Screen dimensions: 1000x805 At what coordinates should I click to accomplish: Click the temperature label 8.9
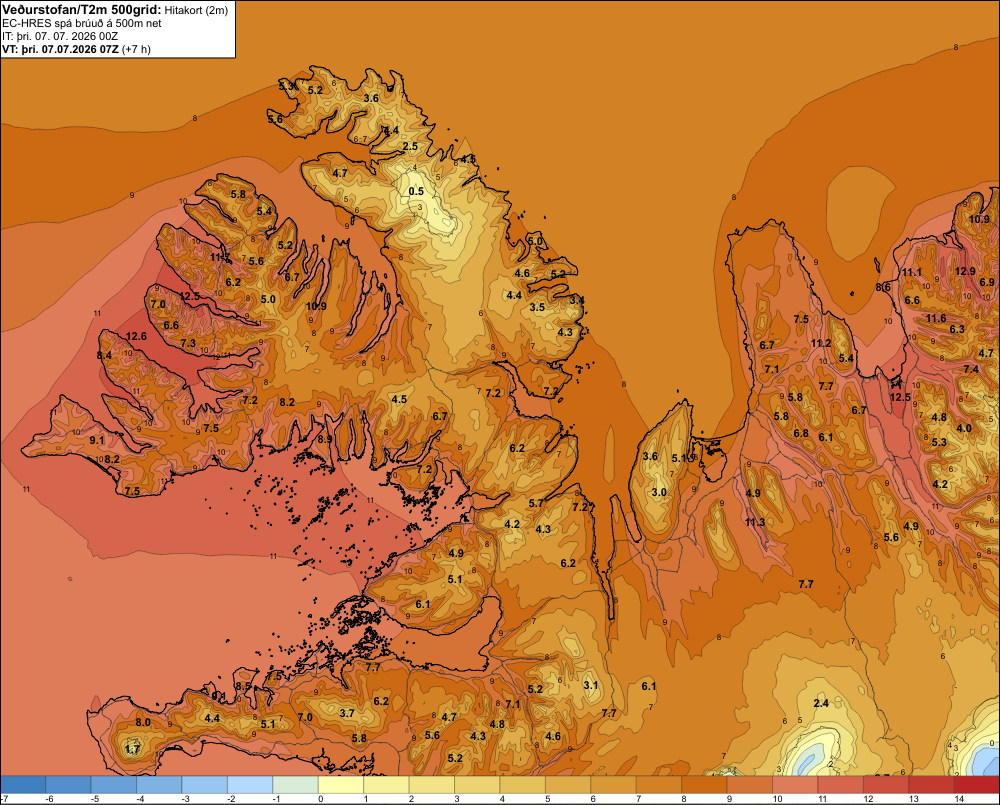[325, 439]
